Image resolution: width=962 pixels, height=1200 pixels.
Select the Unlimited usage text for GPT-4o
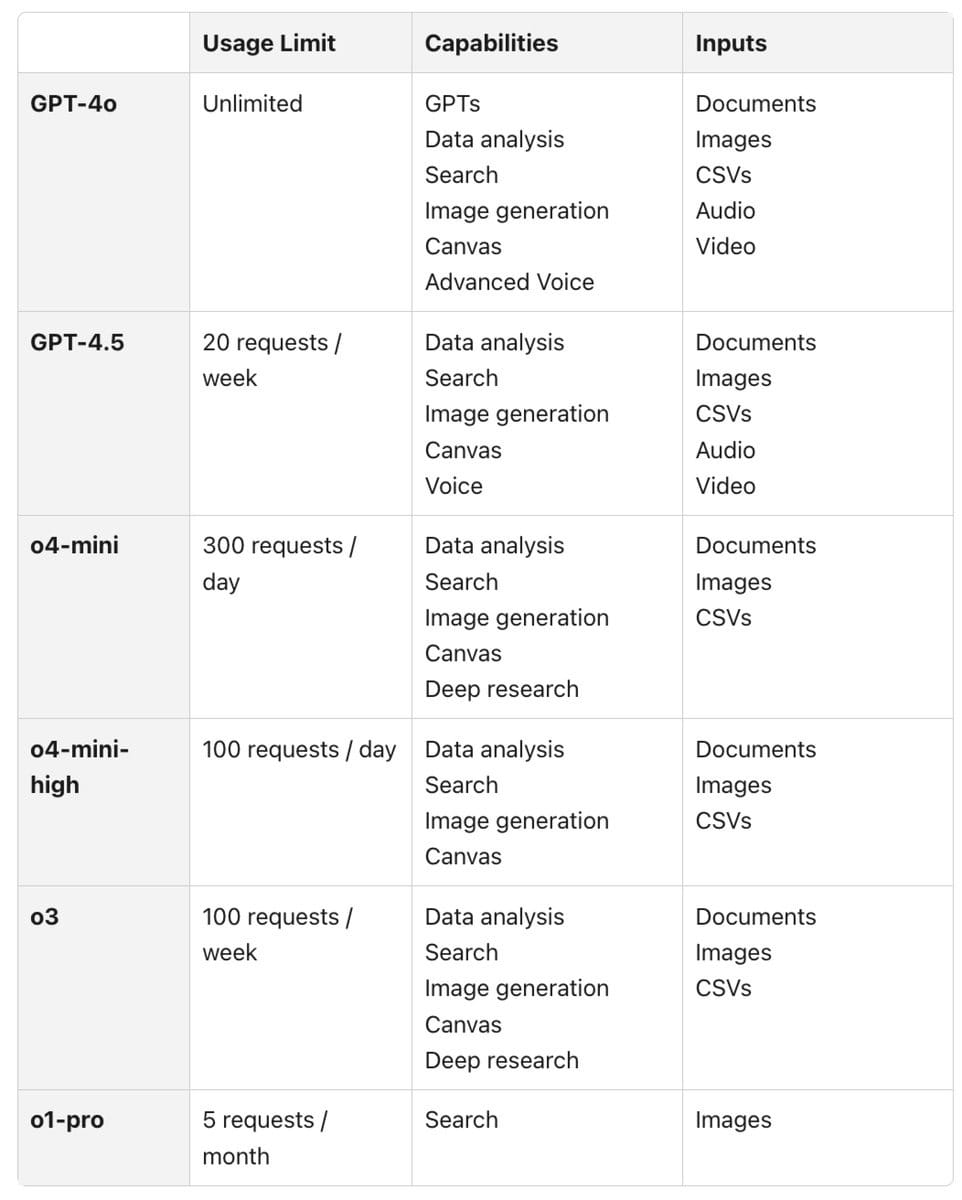(252, 104)
